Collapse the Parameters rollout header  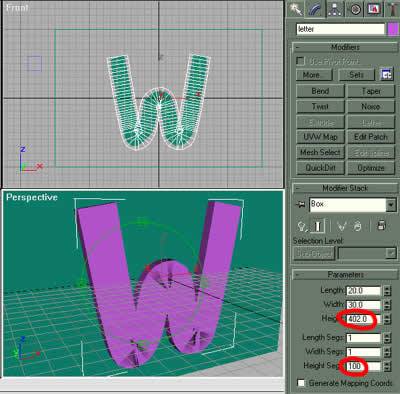tap(345, 275)
